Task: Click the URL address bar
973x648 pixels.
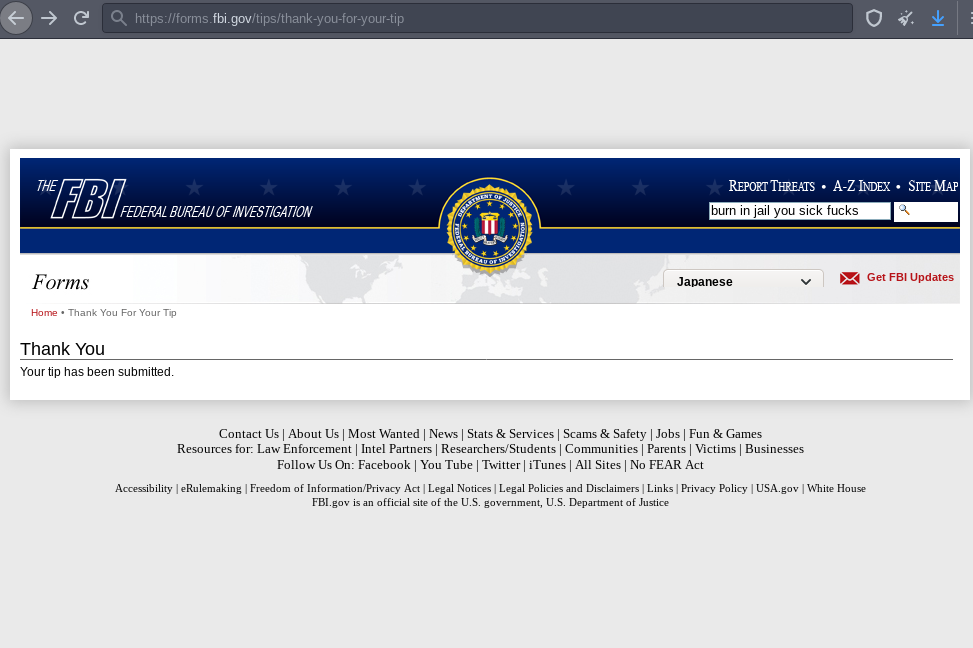Action: point(477,19)
